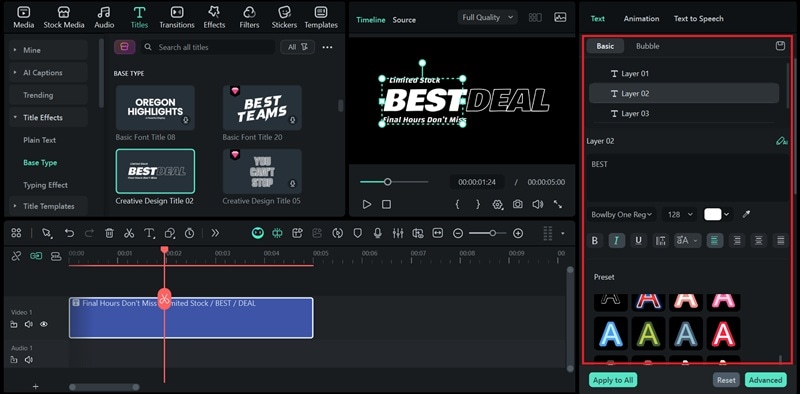Click the undo icon in timeline toolbar

pyautogui.click(x=69, y=233)
